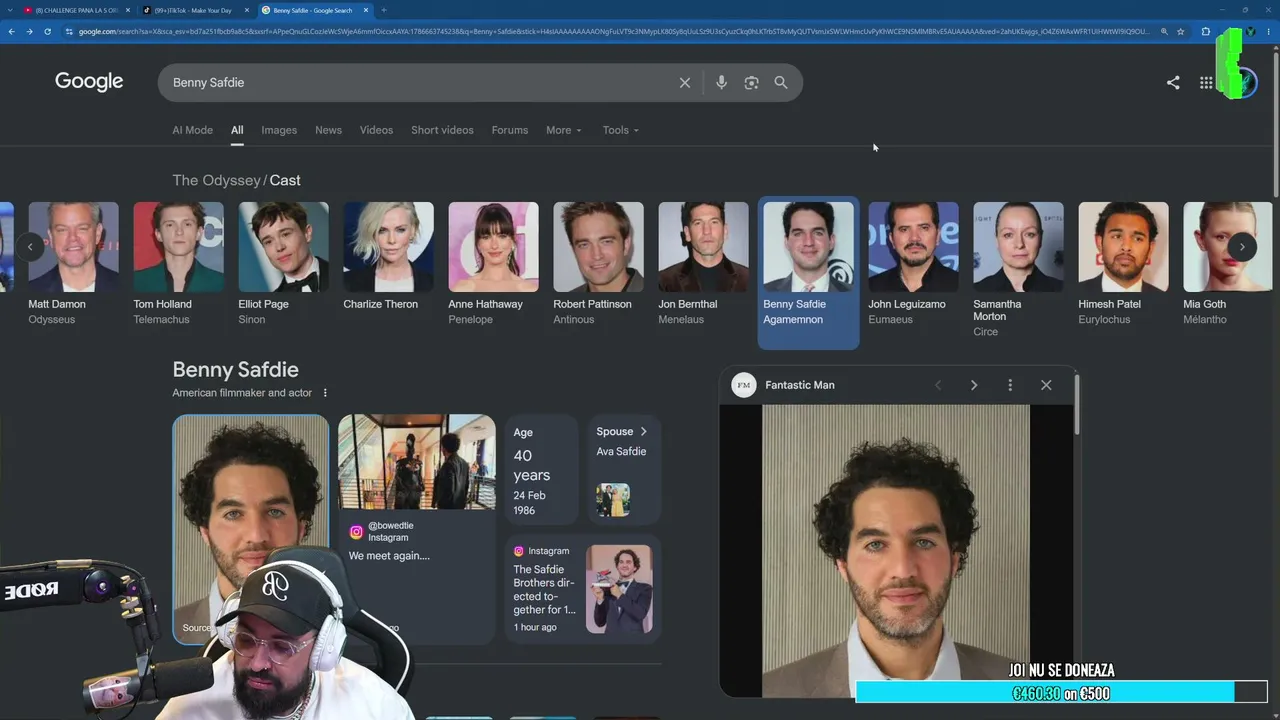Image resolution: width=1280 pixels, height=720 pixels.
Task: Select Elliot Page cast card
Action: click(x=283, y=264)
